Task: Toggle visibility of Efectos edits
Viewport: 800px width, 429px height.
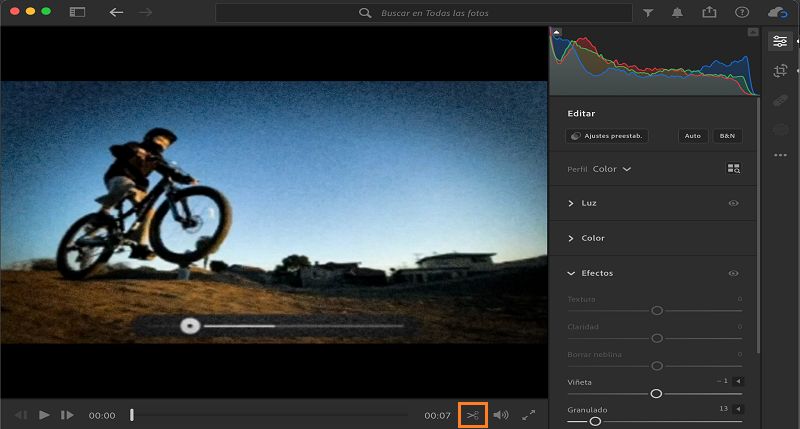Action: coord(733,273)
